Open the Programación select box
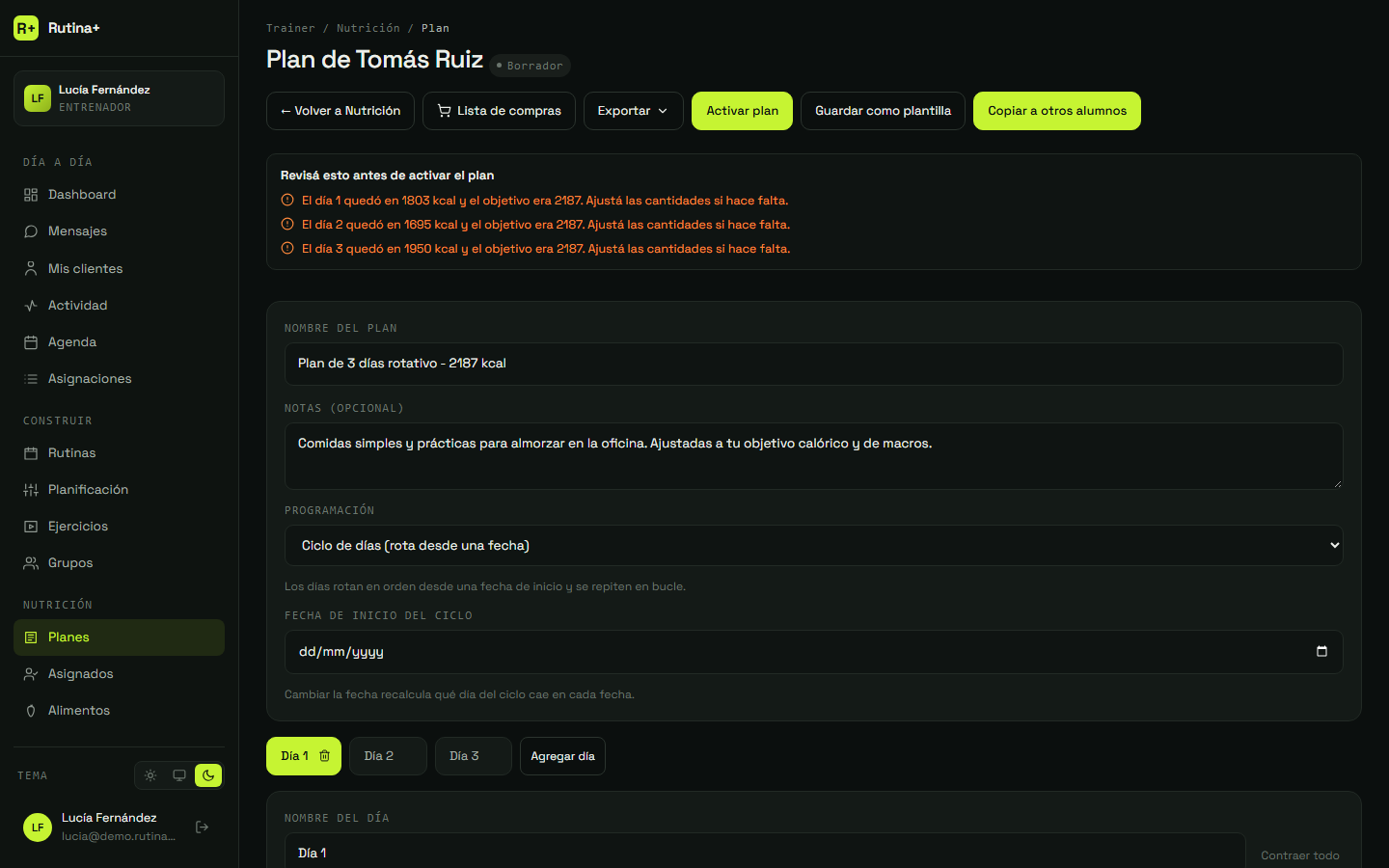The width and height of the screenshot is (1389, 868). [x=813, y=546]
